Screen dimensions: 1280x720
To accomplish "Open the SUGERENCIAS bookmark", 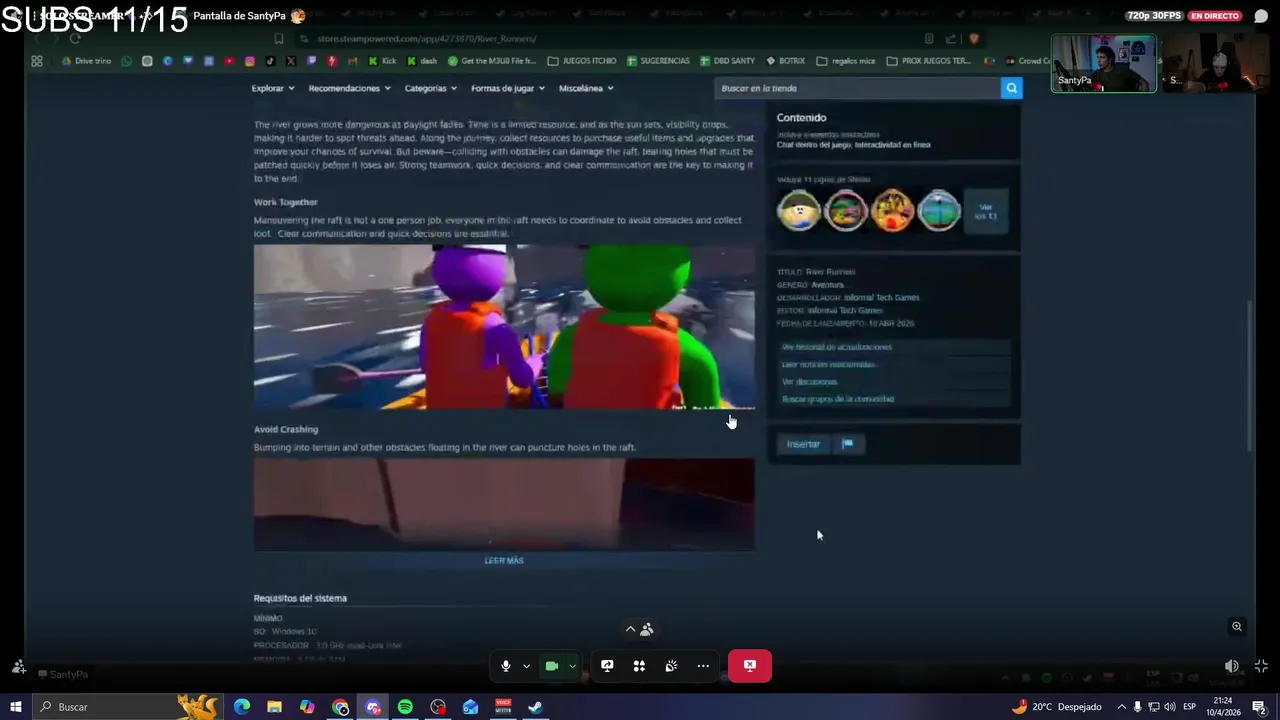I will tap(658, 61).
